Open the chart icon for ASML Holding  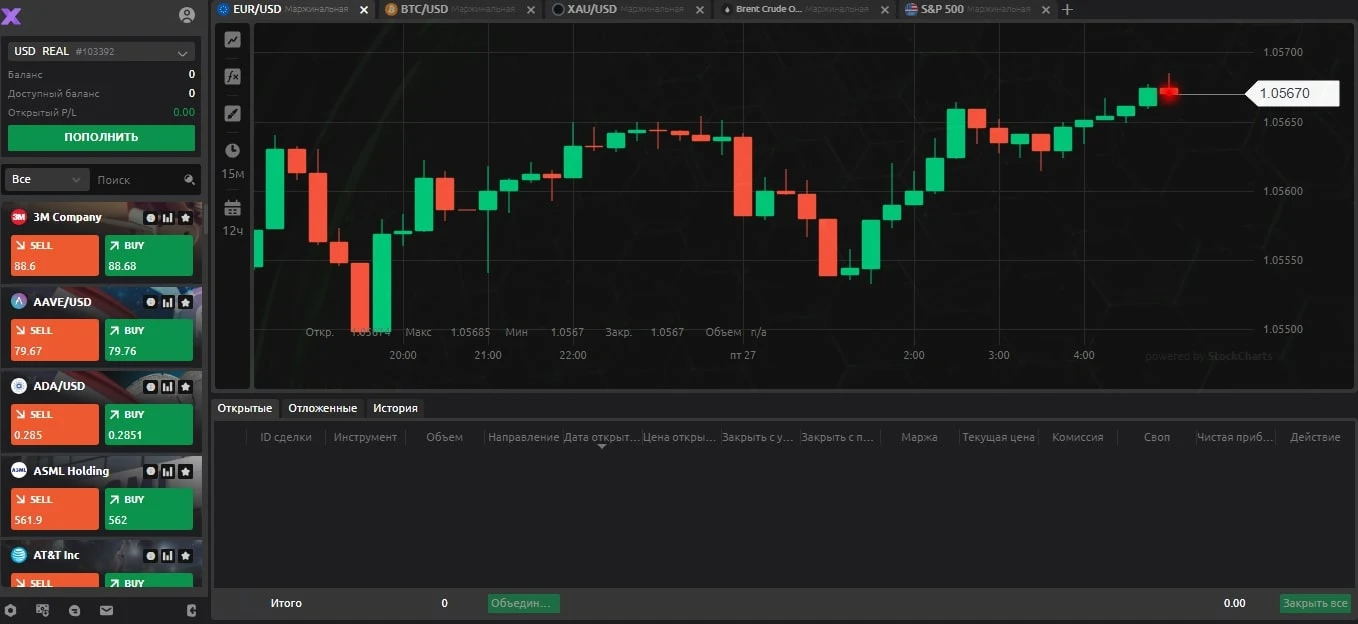click(x=168, y=471)
